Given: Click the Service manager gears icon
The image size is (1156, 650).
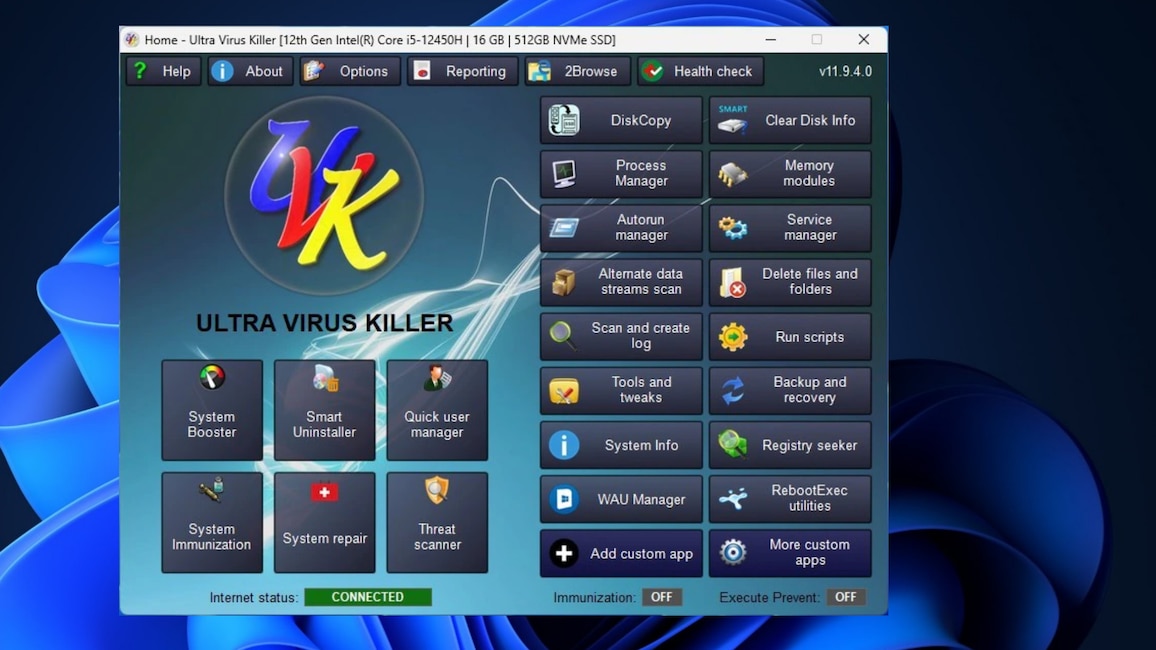Looking at the screenshot, I should coord(733,228).
